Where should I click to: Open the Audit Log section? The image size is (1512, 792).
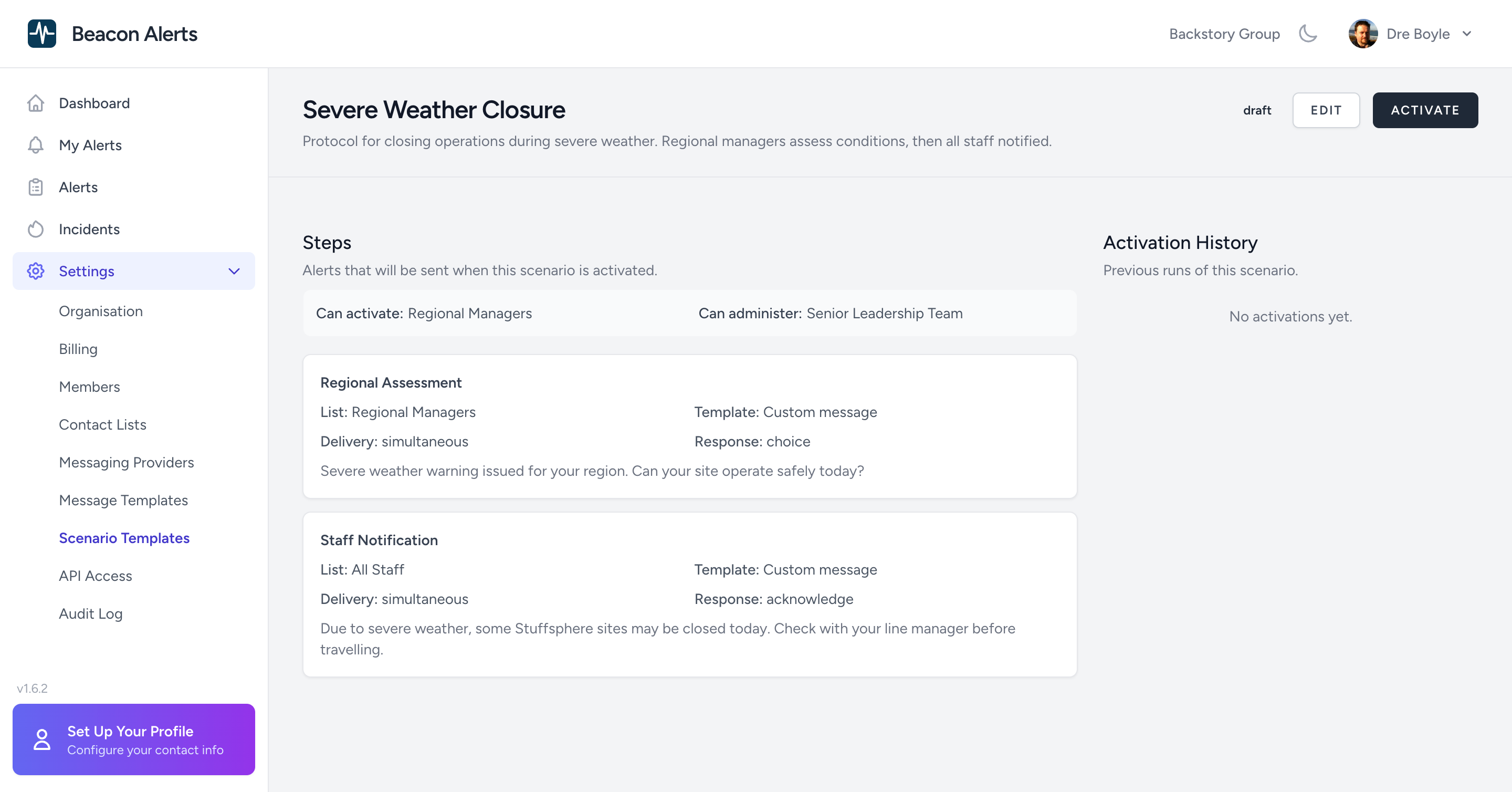click(90, 613)
